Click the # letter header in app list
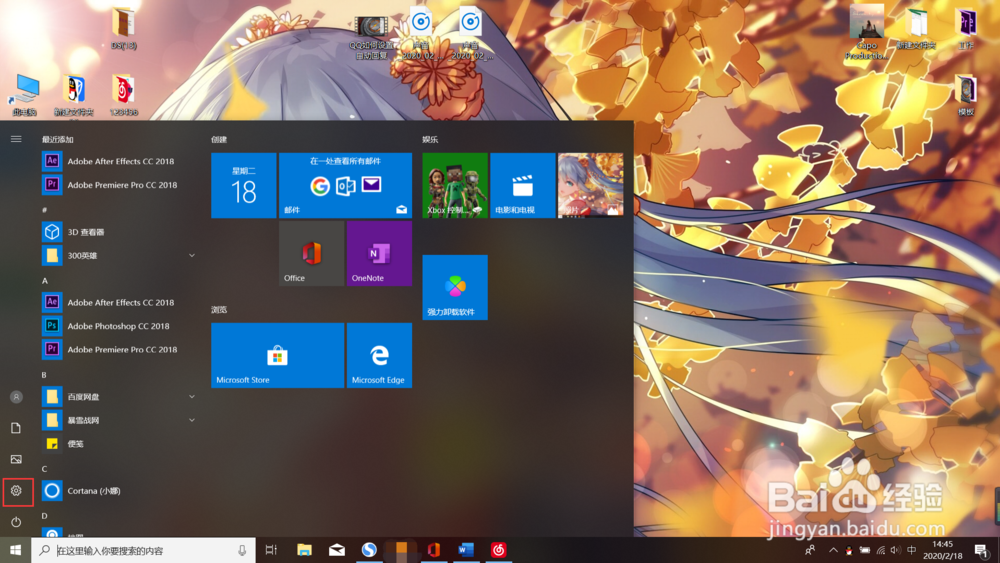The height and width of the screenshot is (563, 1000). click(x=45, y=209)
